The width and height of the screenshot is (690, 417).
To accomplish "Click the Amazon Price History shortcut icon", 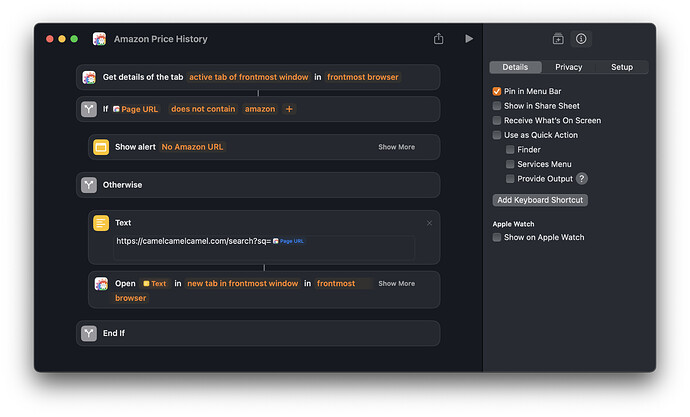I will click(100, 39).
